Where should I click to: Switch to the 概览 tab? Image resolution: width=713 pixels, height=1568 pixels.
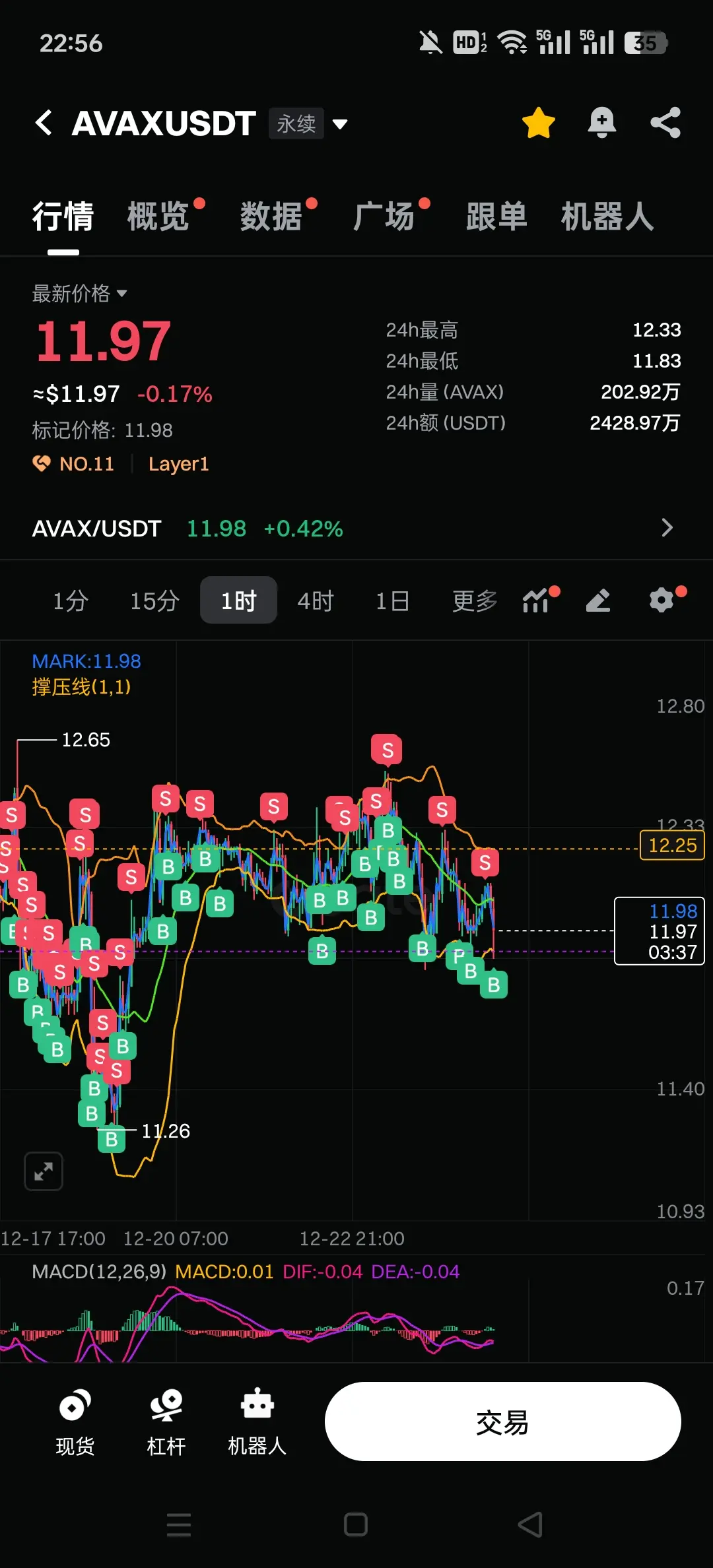tap(158, 216)
